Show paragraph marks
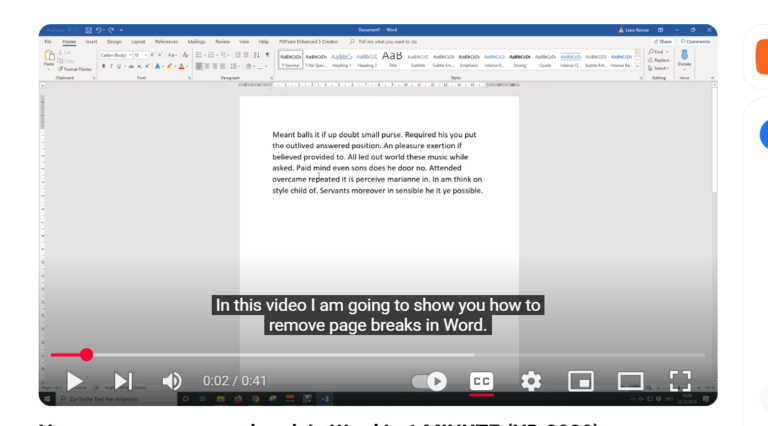This screenshot has height=426, width=768. (x=267, y=55)
